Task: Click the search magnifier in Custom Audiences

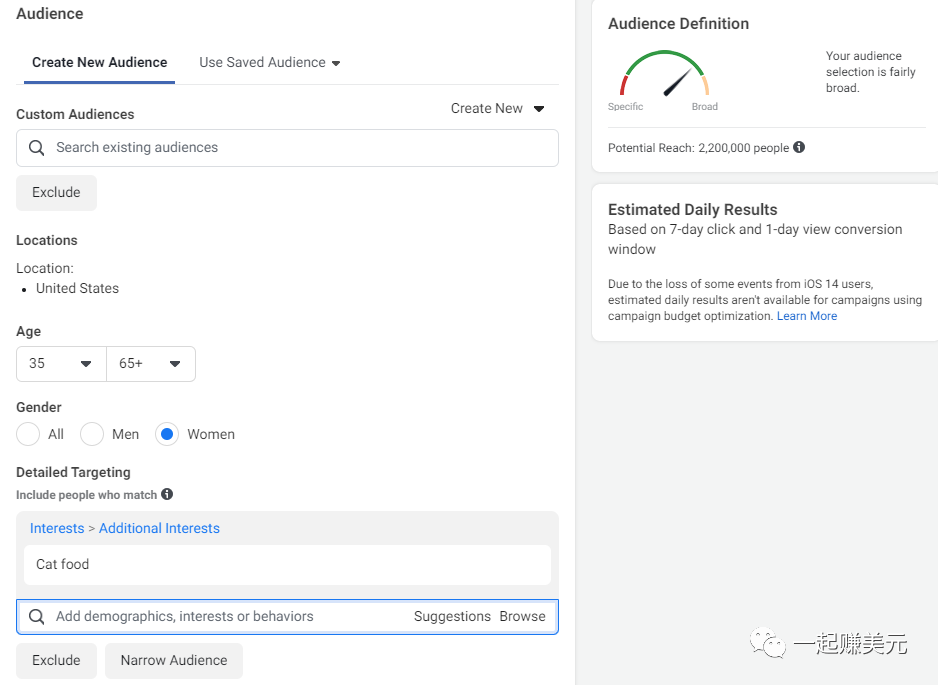Action: (x=37, y=148)
